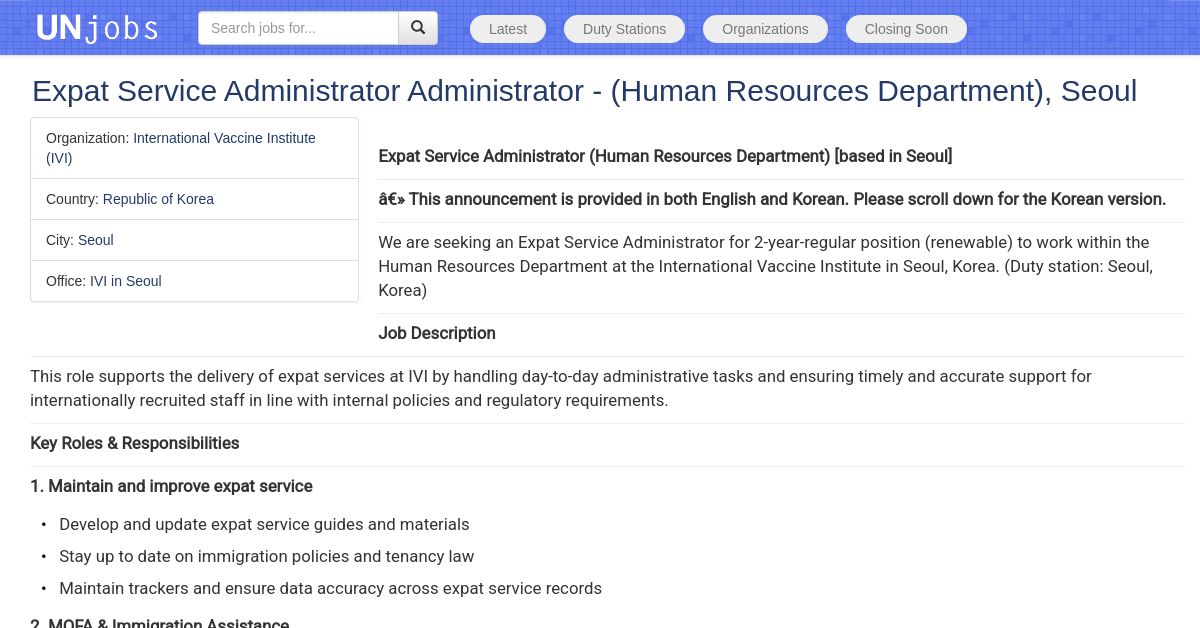Viewport: 1200px width, 628px height.
Task: Open the Latest jobs page
Action: [x=508, y=29]
